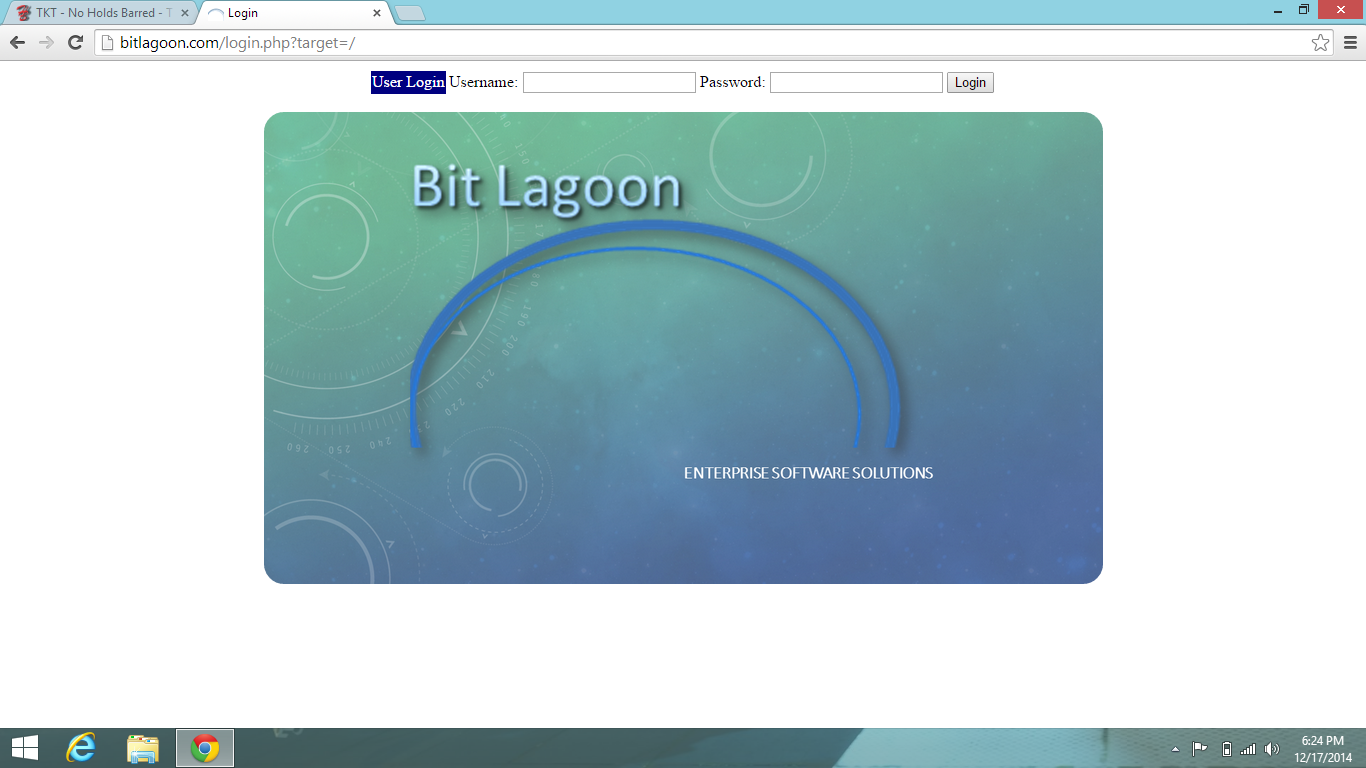Click the volume speaker tray icon
Viewport: 1366px width, 768px height.
click(x=1272, y=749)
